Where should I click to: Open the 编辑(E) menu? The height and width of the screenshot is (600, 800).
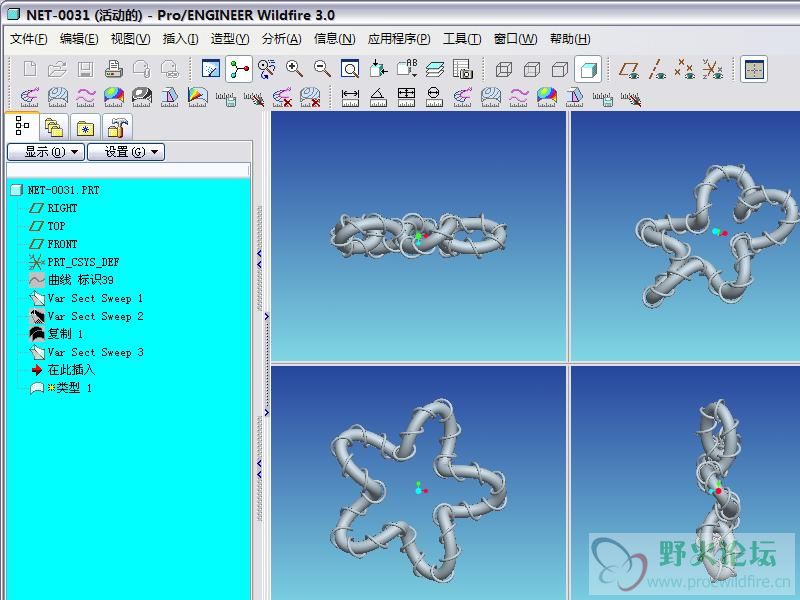pyautogui.click(x=79, y=39)
